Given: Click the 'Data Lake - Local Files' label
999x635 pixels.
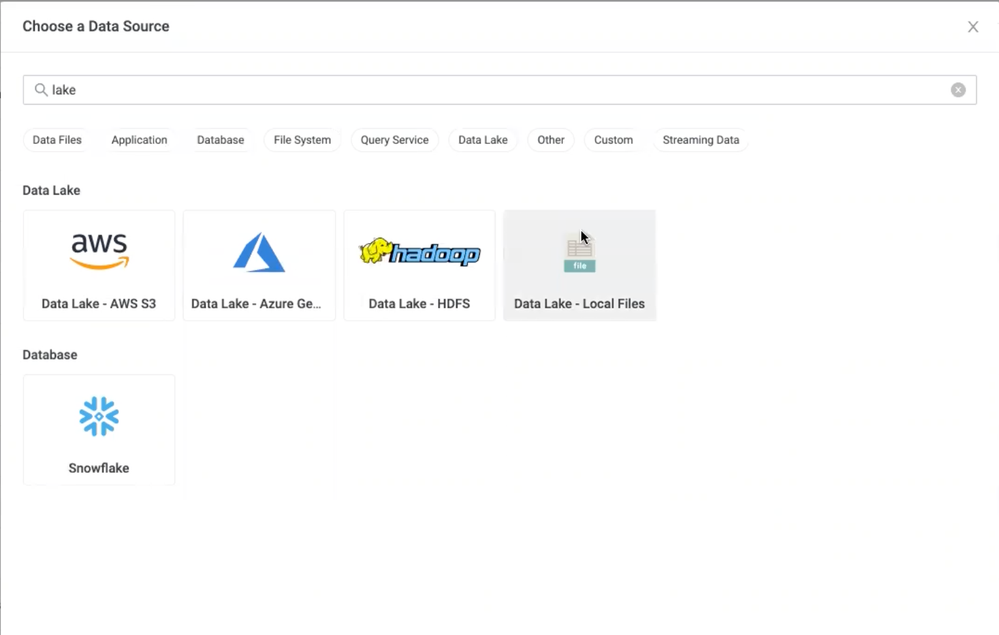Looking at the screenshot, I should point(579,304).
